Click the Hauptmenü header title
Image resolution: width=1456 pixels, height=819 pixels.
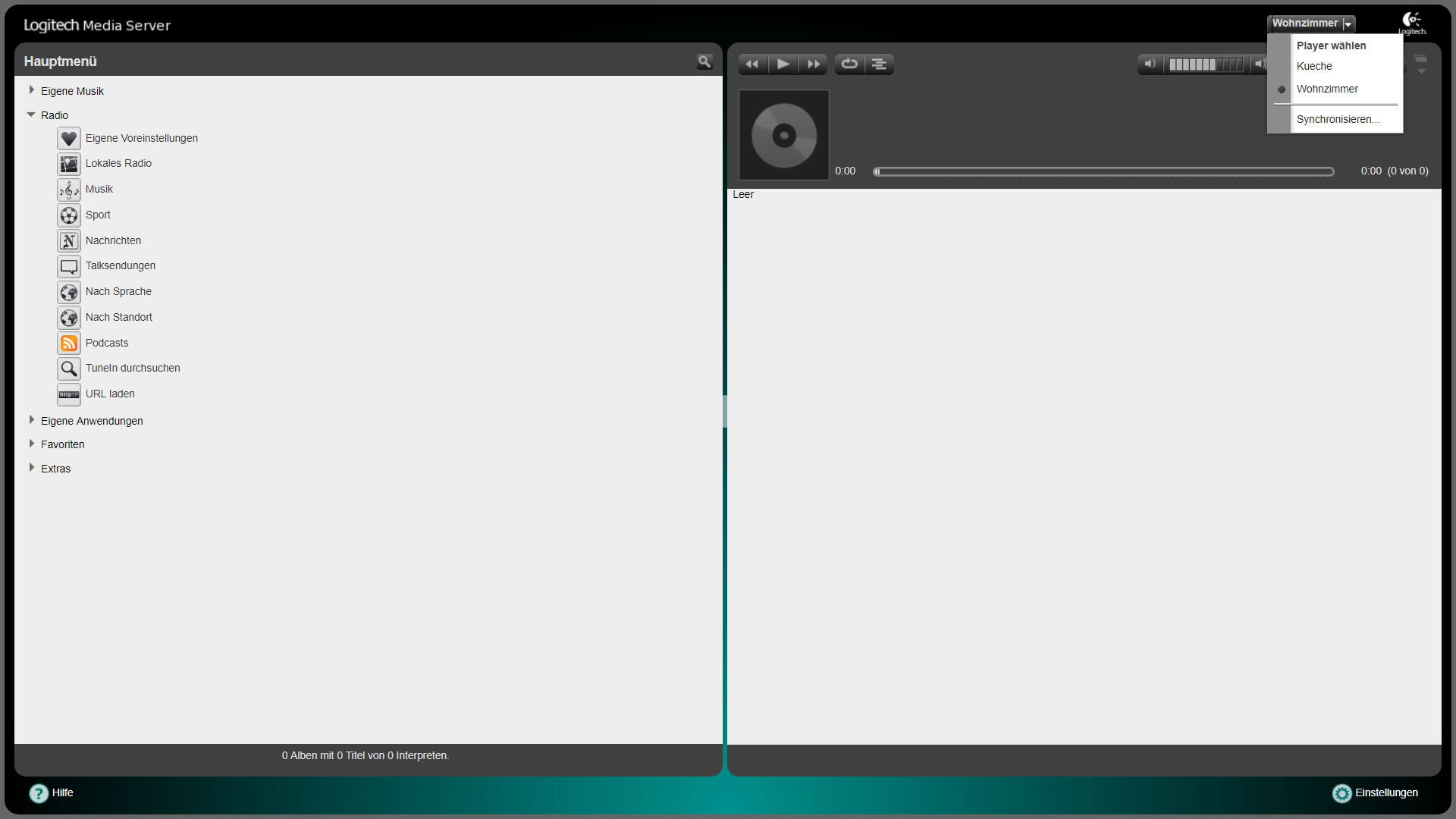[x=60, y=61]
